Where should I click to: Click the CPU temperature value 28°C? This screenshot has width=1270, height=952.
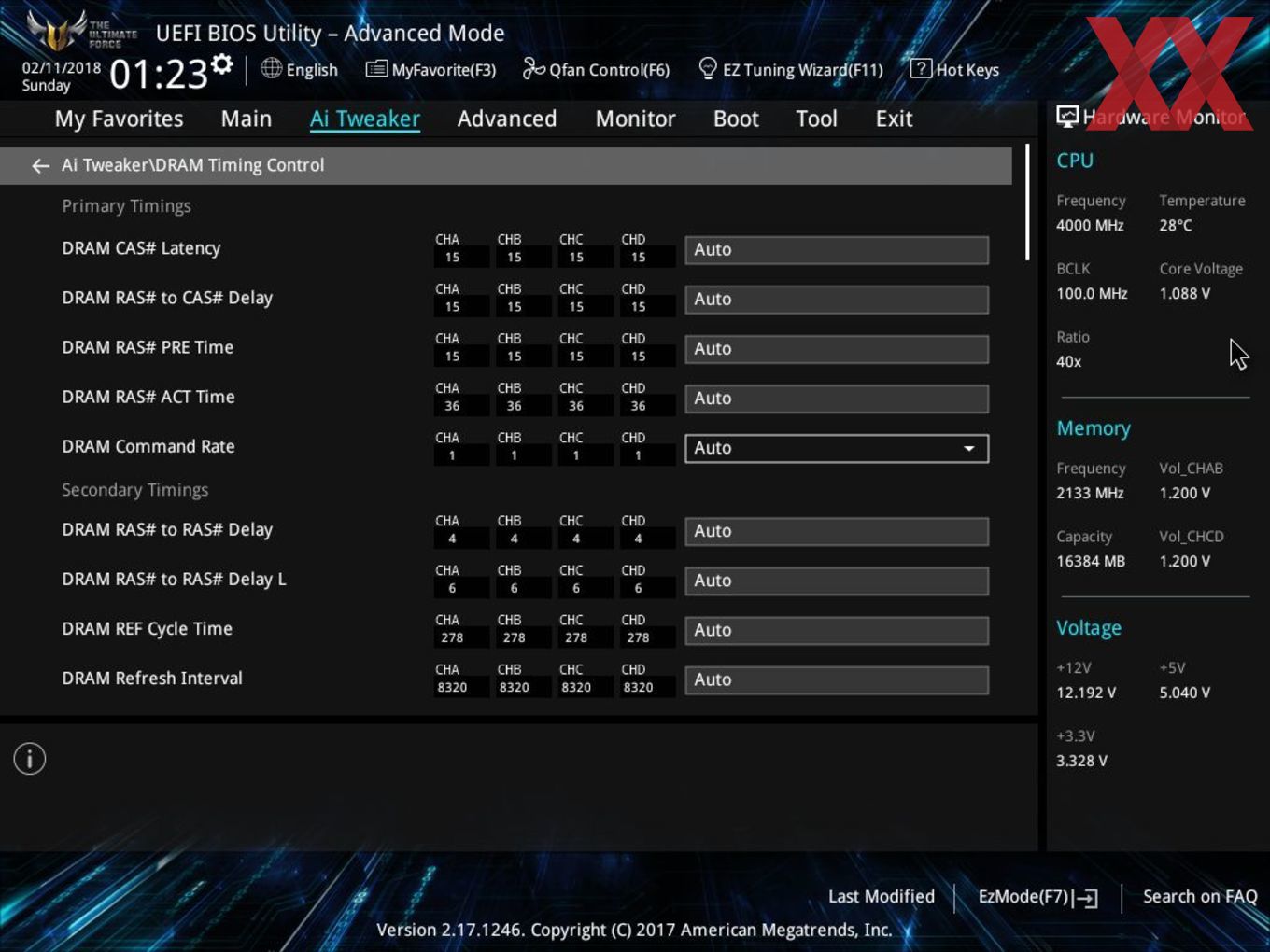(x=1175, y=225)
